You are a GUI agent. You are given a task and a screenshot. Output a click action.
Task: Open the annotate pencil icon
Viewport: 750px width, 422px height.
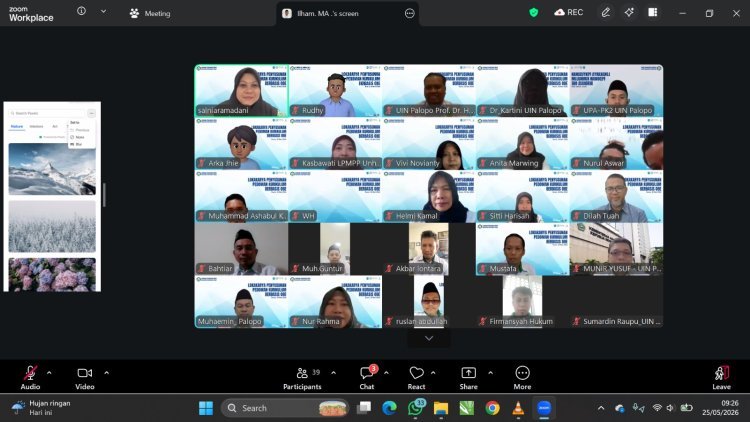[606, 13]
